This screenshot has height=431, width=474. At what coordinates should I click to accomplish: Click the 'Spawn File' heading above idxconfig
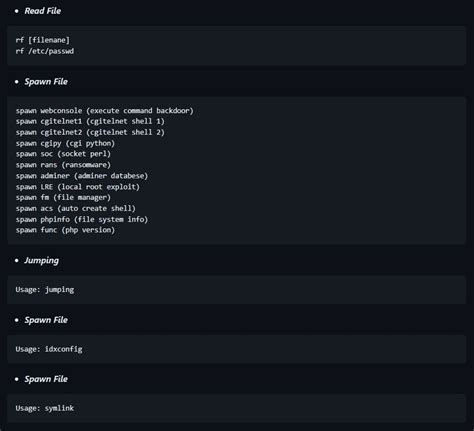tap(46, 320)
